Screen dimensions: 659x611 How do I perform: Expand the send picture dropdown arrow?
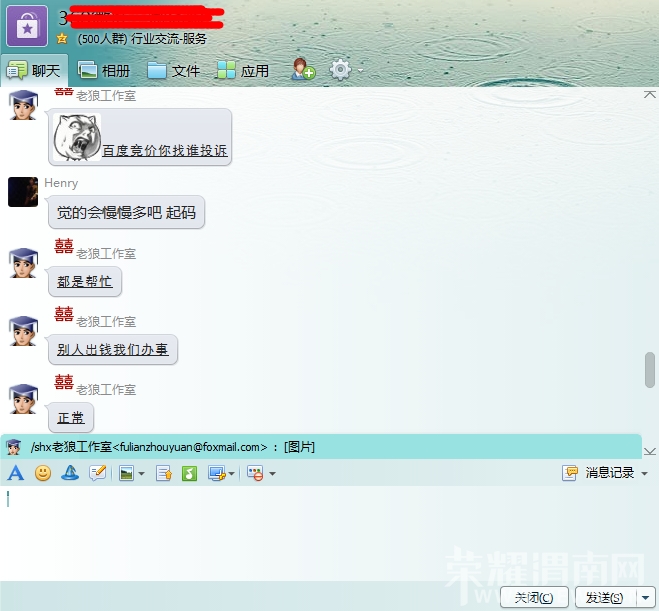[142, 474]
